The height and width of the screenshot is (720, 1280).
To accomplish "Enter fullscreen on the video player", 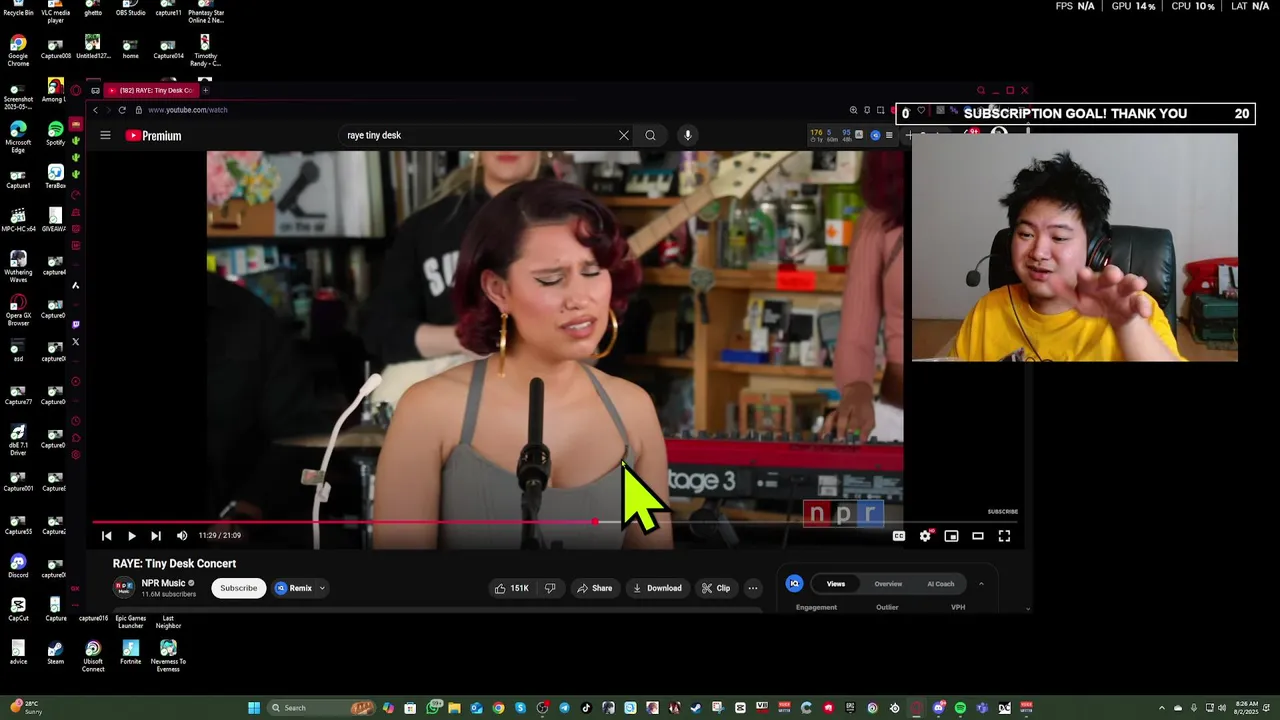I will coord(1004,536).
